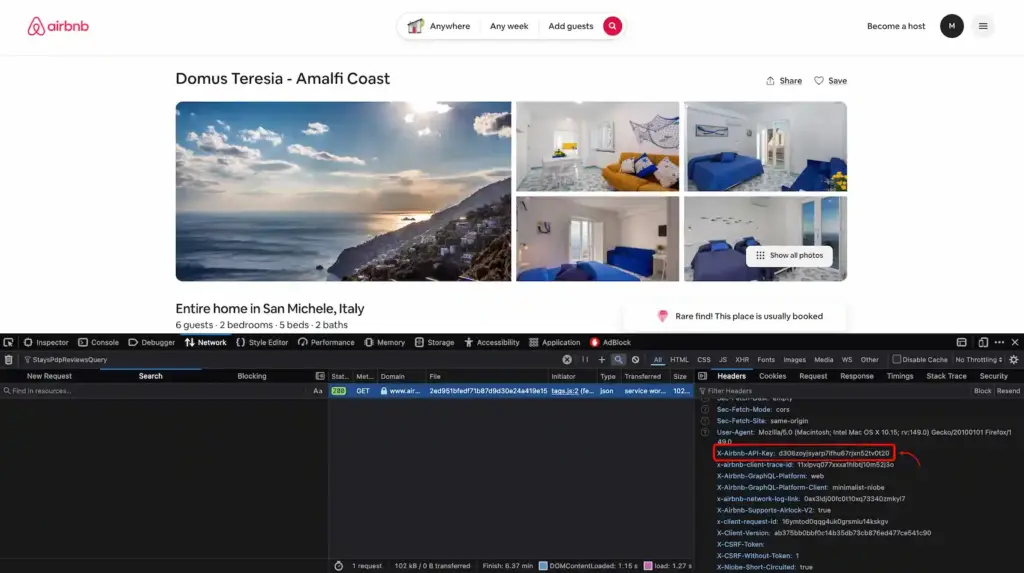Open tags.js:2 initiator link
The height and width of the screenshot is (573, 1024).
coord(564,391)
